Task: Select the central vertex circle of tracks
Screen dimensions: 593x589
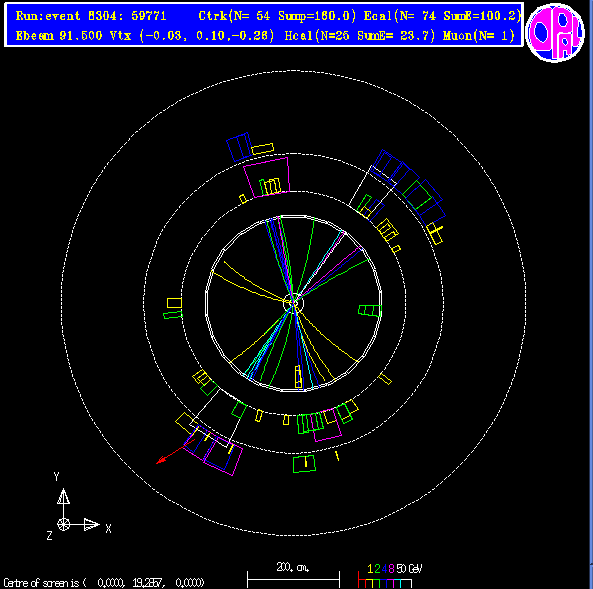Action: (293, 303)
